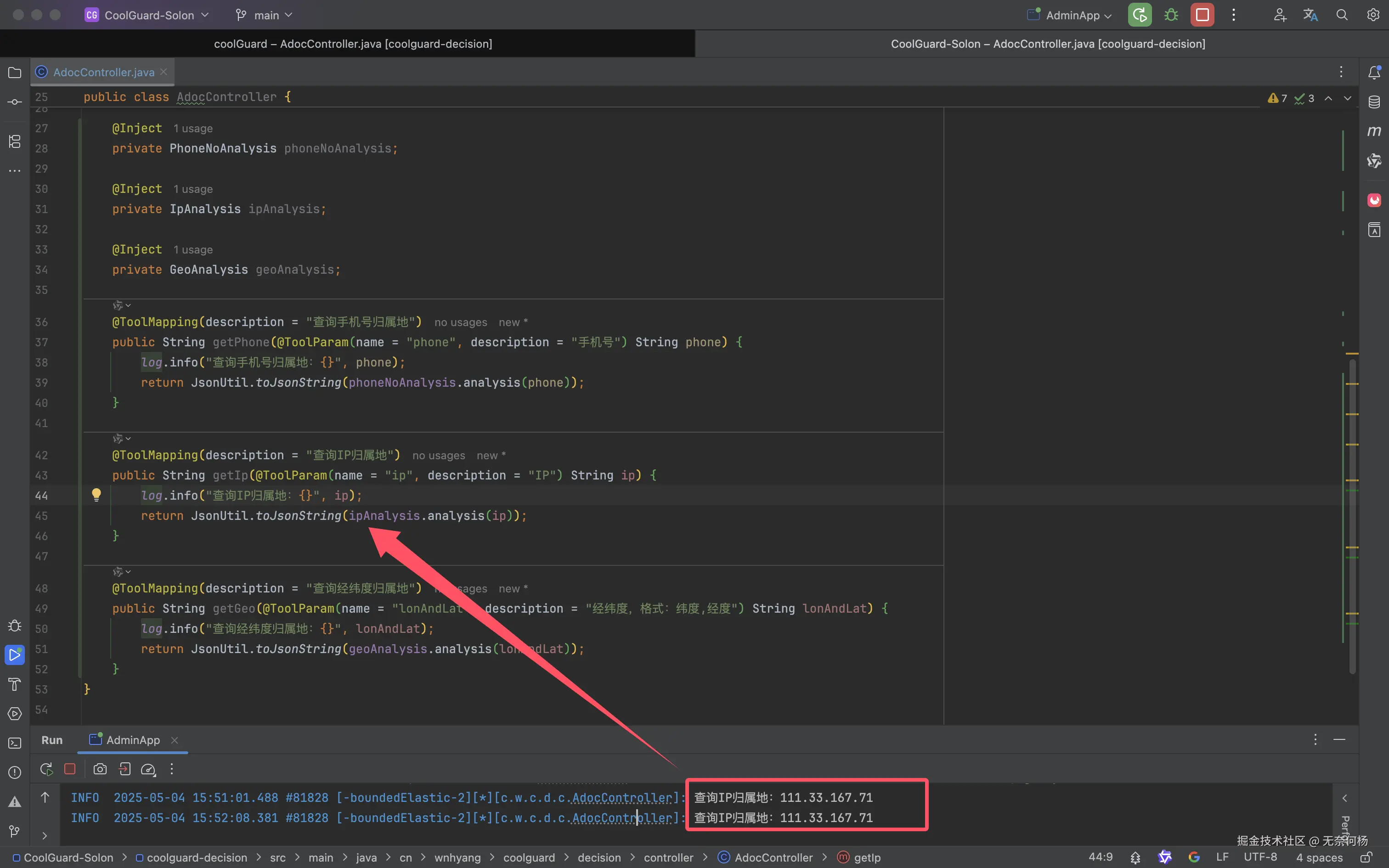Toggle read-only lock icon in status bar

(1366, 857)
